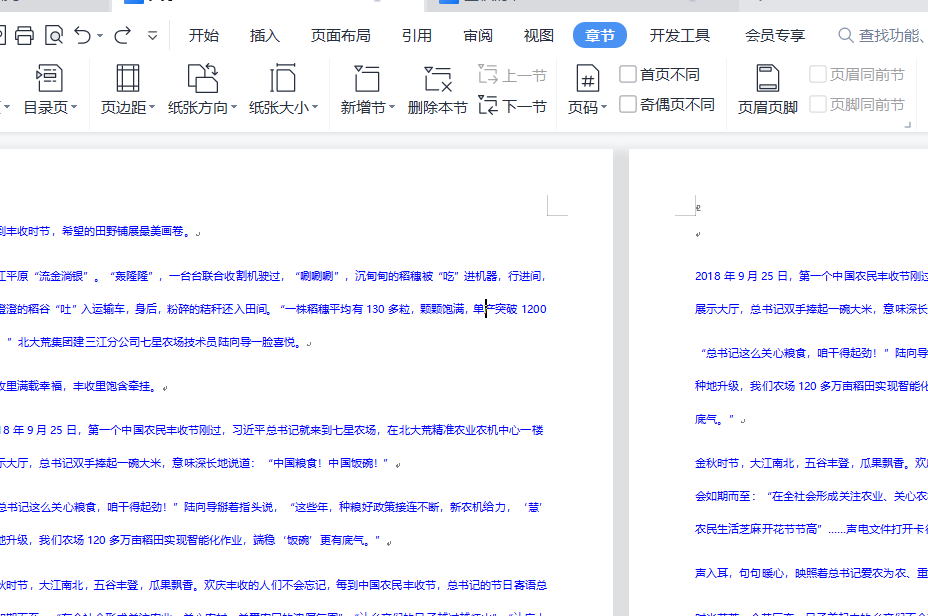Click text 农民生活芝麻开花节节高 on second page

click(x=756, y=529)
